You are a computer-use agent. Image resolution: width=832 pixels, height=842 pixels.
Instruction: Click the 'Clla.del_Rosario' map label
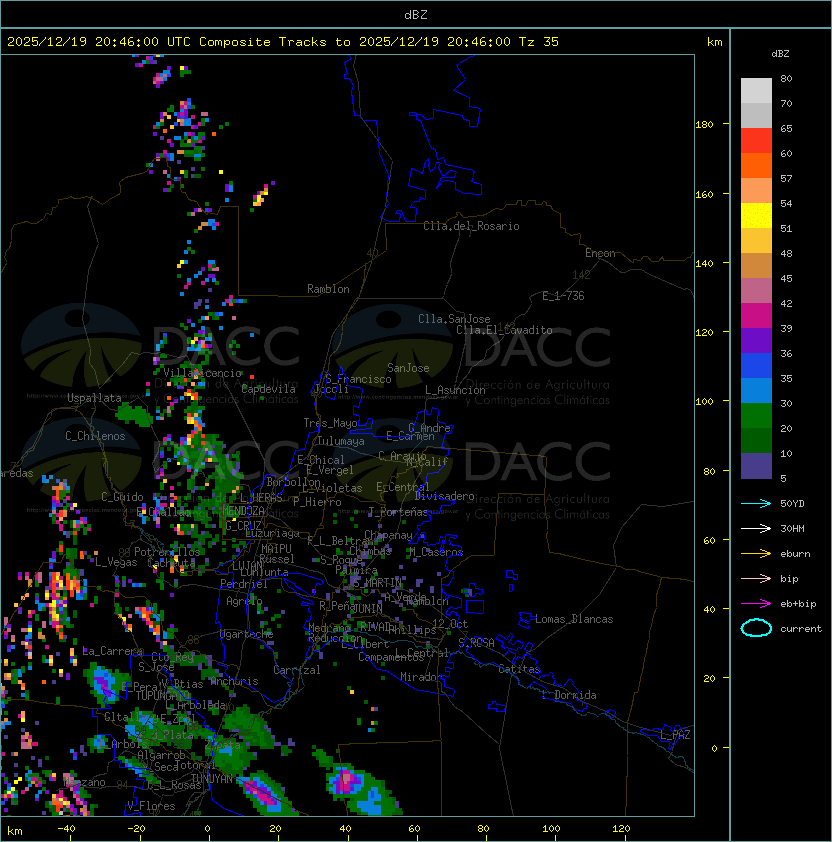[471, 226]
